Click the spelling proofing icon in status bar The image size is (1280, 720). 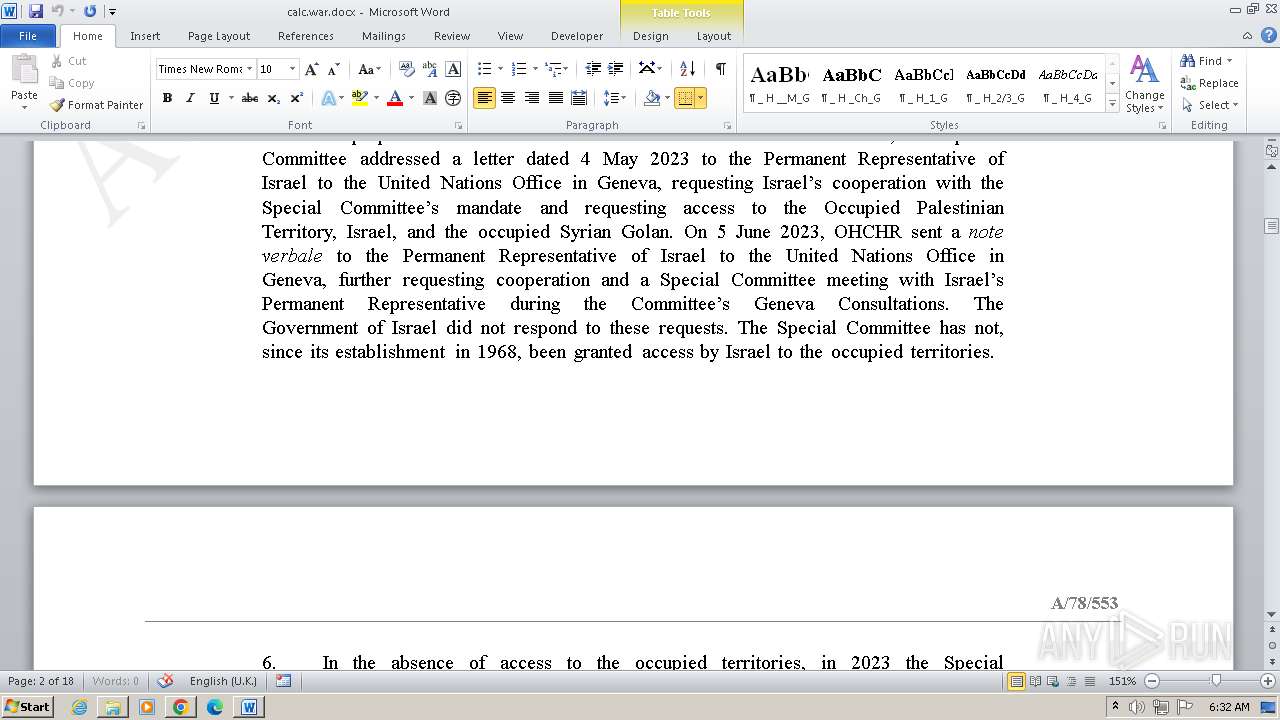coord(166,681)
